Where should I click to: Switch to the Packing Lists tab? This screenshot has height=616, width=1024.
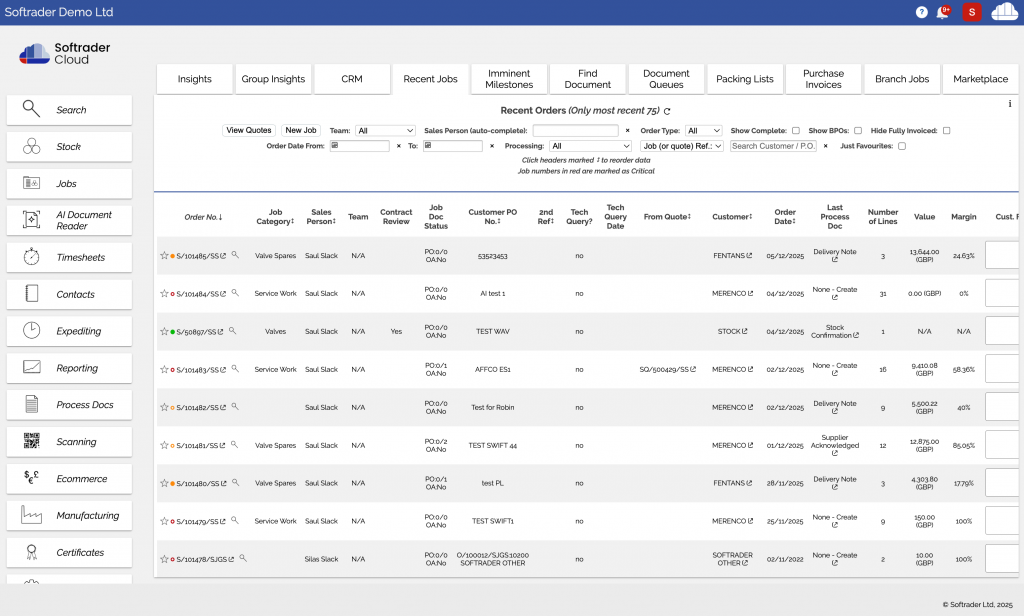click(x=745, y=79)
